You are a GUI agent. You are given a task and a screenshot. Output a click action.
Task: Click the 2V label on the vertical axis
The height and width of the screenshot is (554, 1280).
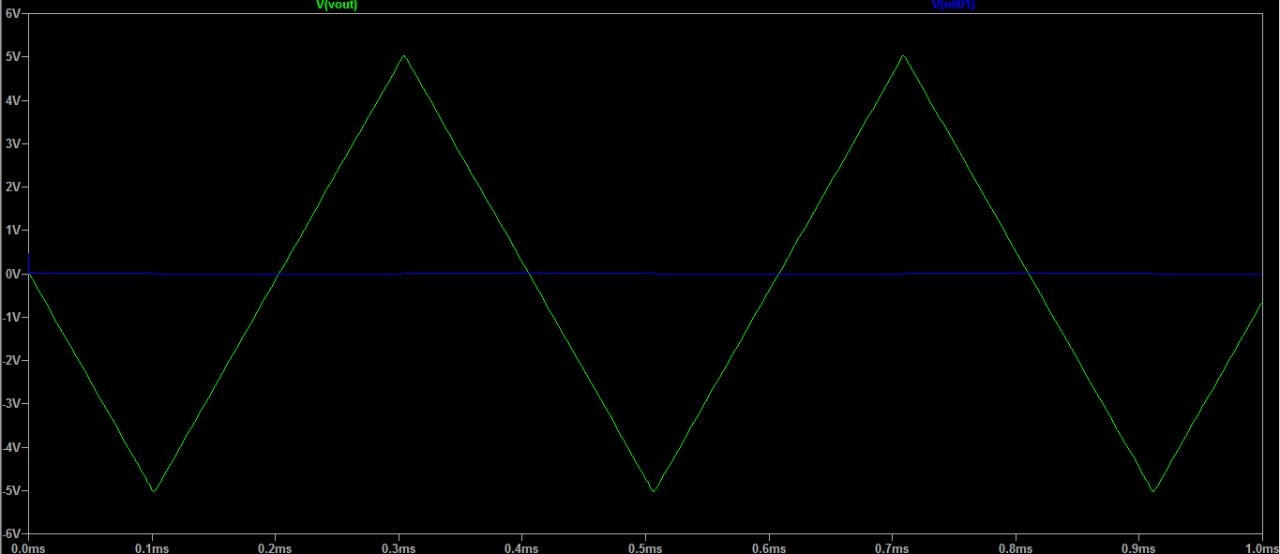12,187
